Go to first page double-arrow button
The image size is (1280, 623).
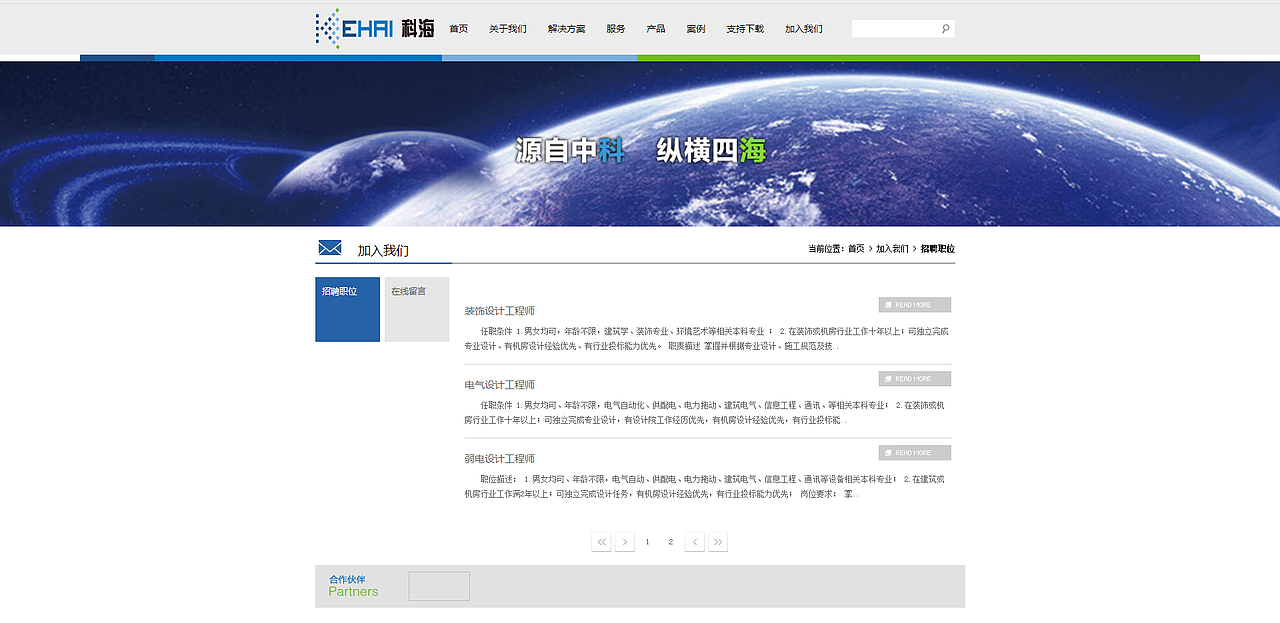(601, 542)
